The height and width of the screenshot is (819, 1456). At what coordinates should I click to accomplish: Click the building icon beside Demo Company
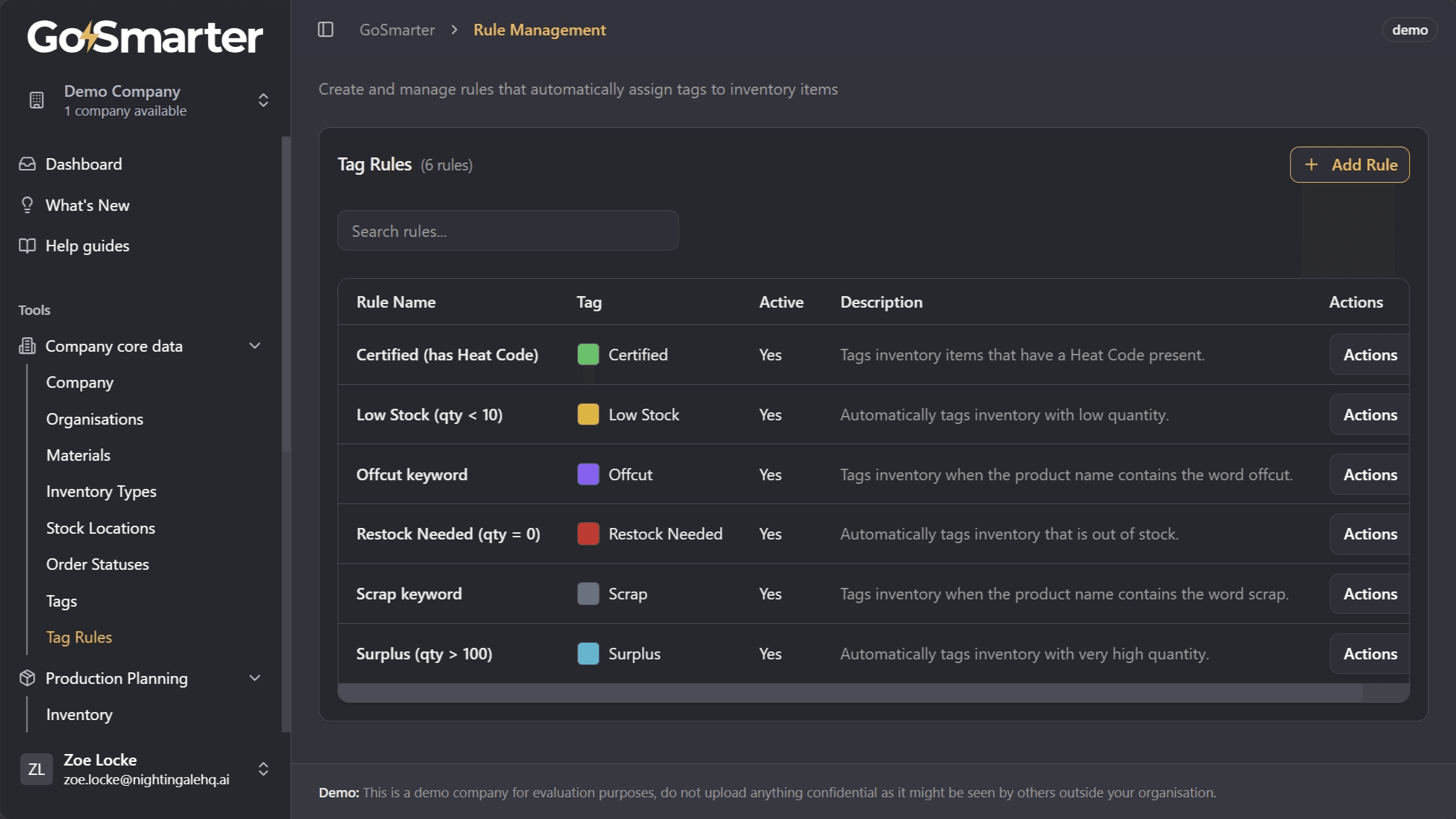click(37, 100)
